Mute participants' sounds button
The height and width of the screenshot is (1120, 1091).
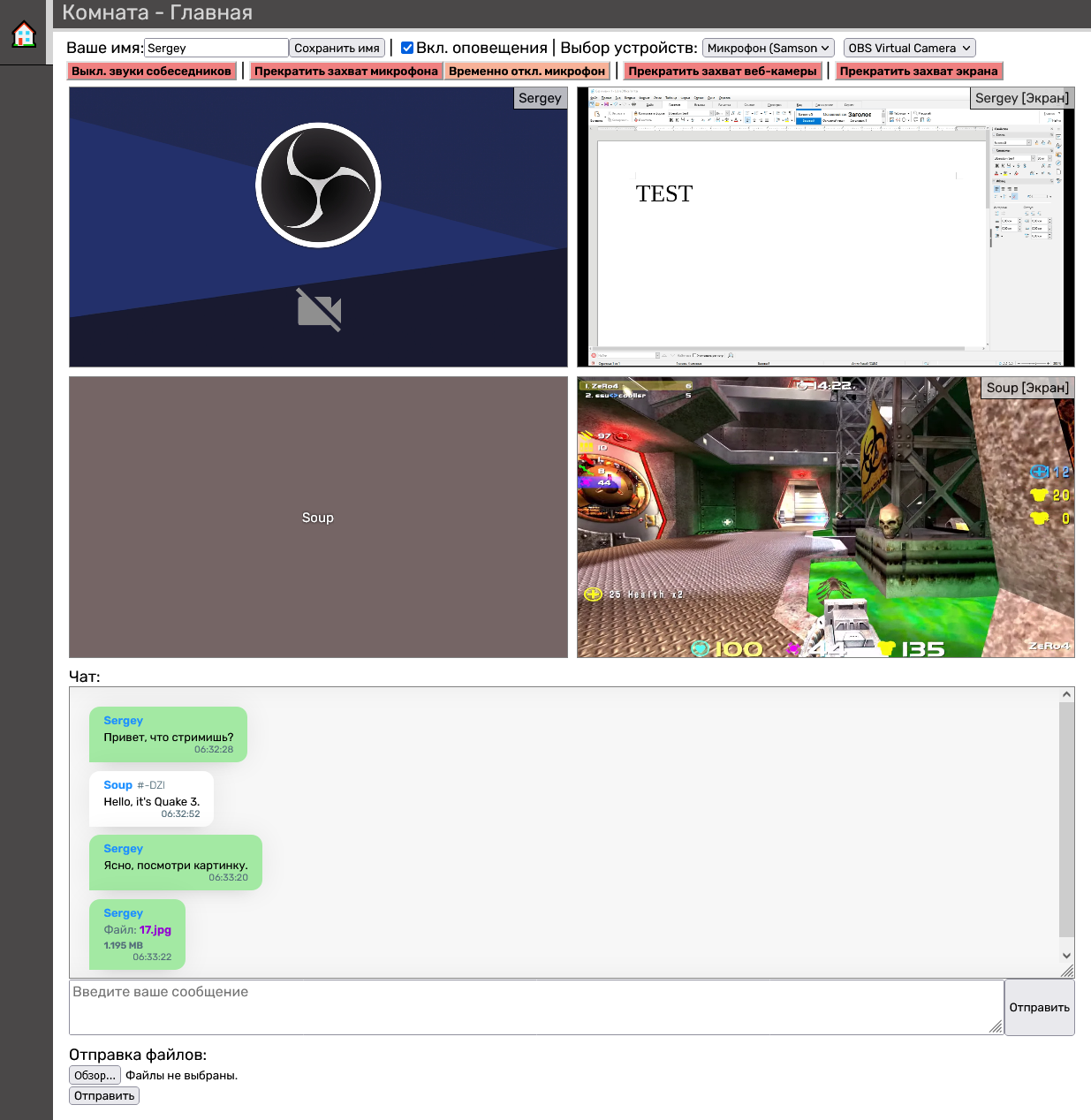(152, 71)
